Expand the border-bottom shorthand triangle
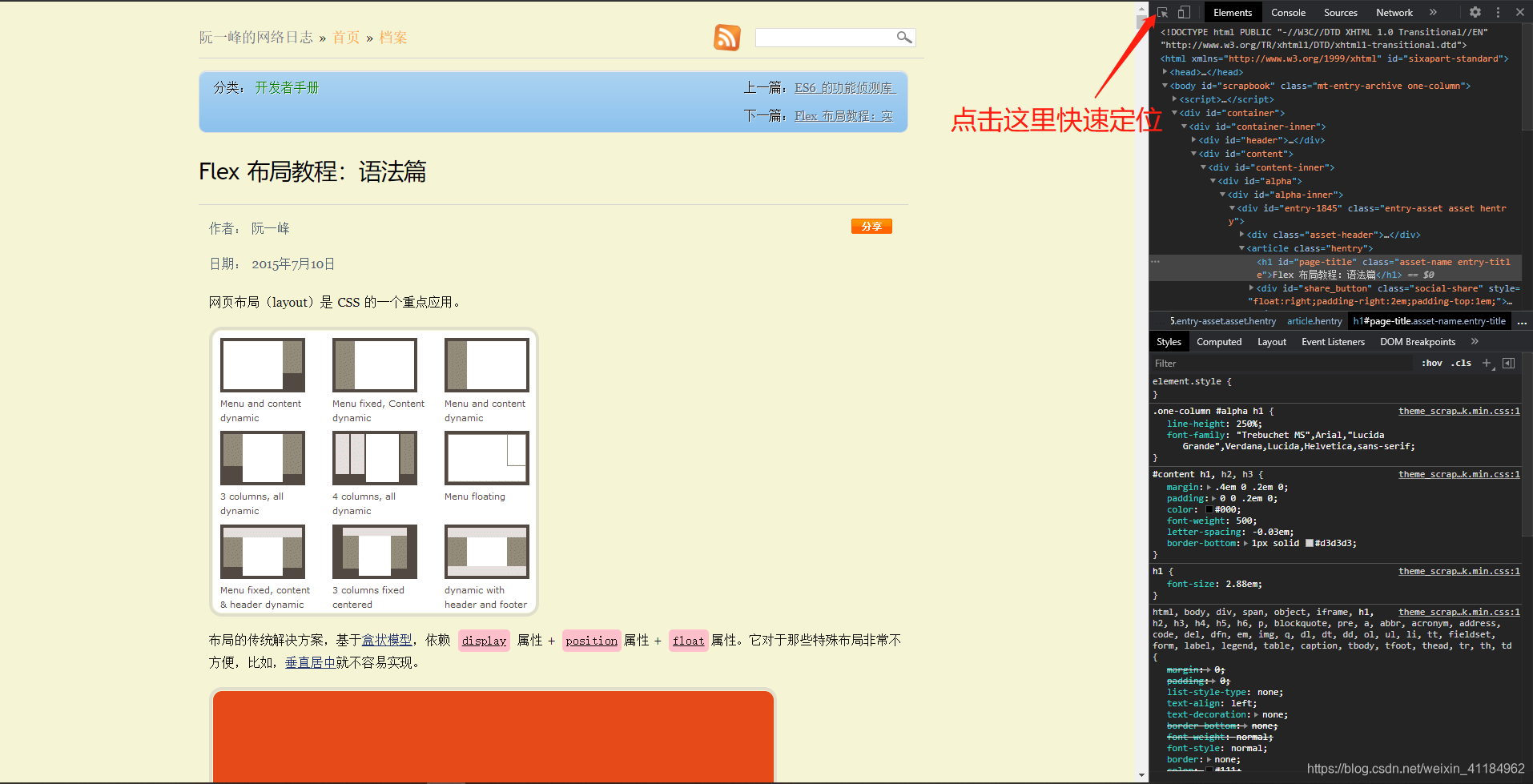The width and height of the screenshot is (1533, 784). click(1245, 543)
